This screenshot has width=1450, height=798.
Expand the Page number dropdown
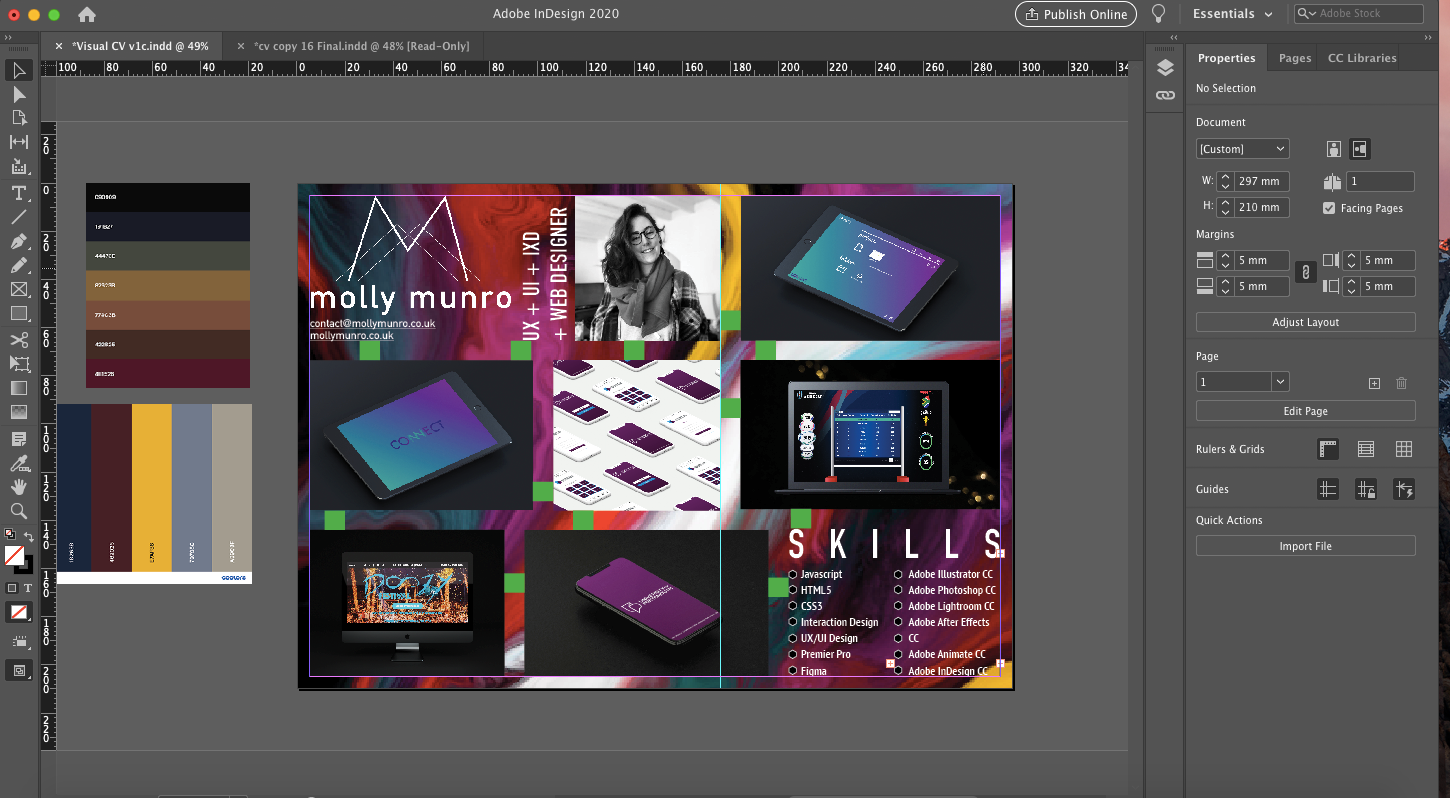click(x=1280, y=382)
